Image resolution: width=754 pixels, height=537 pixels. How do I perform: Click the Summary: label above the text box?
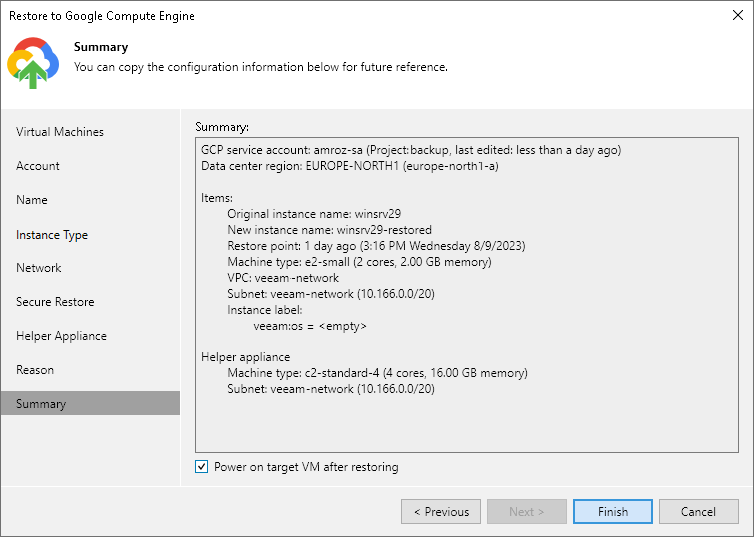pyautogui.click(x=222, y=127)
